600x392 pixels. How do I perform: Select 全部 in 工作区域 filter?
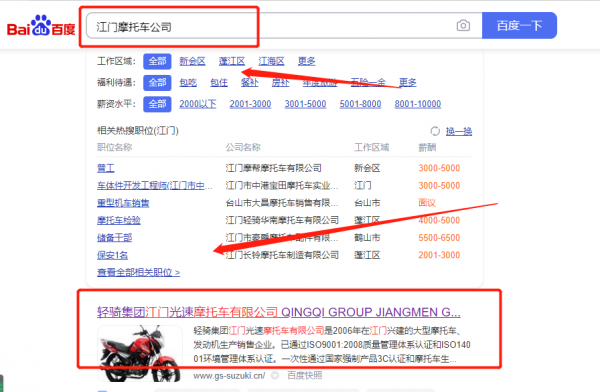coord(157,61)
